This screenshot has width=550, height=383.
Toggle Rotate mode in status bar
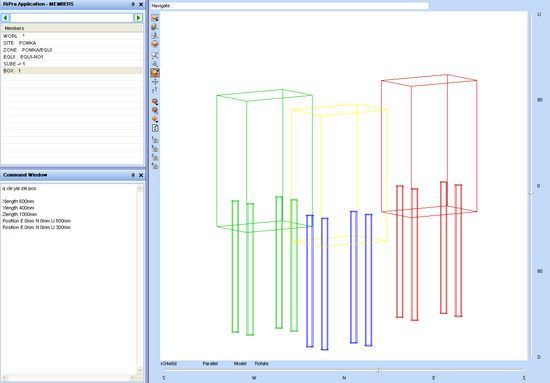pyautogui.click(x=261, y=363)
